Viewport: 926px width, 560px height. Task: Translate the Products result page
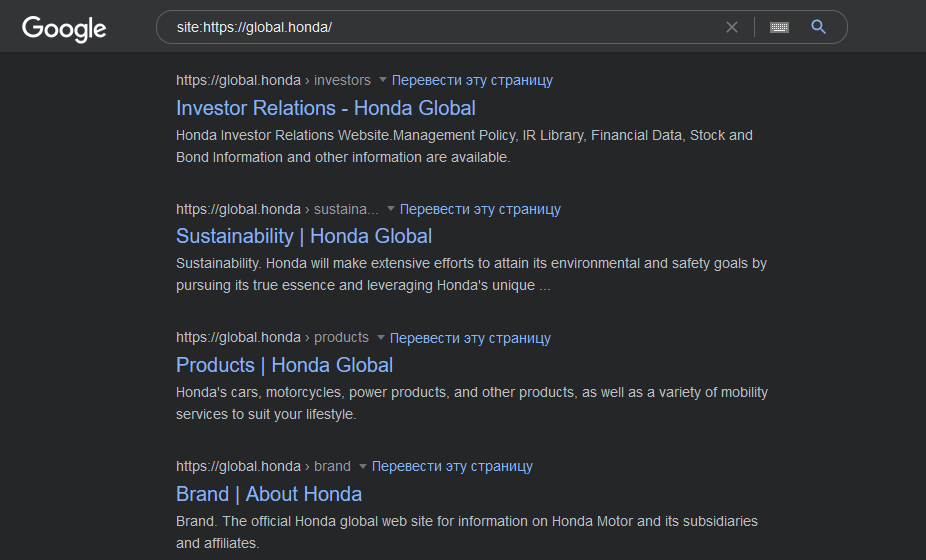[x=470, y=338]
